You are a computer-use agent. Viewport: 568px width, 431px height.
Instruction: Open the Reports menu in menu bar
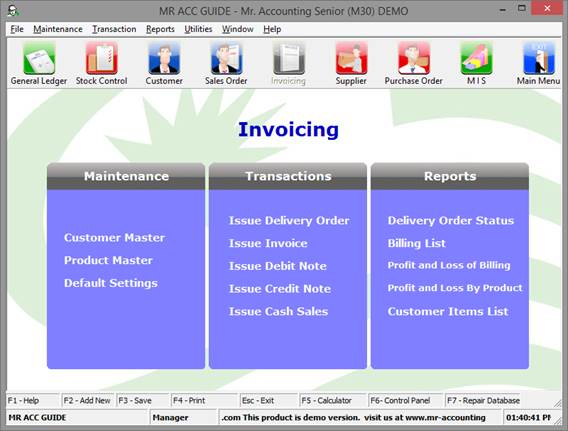[160, 29]
